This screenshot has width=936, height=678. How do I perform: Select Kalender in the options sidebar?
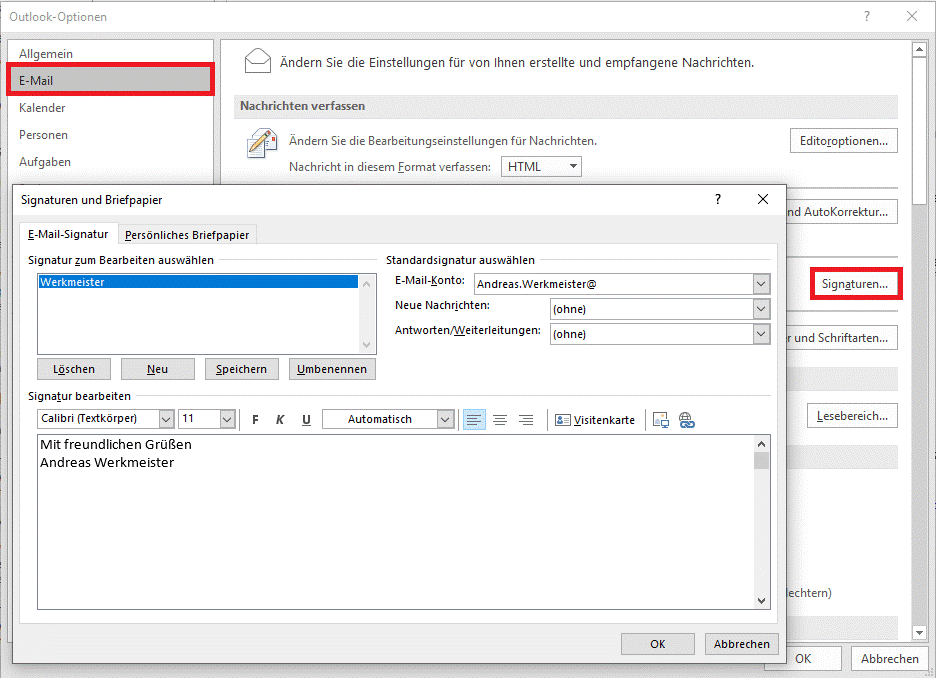pos(42,107)
